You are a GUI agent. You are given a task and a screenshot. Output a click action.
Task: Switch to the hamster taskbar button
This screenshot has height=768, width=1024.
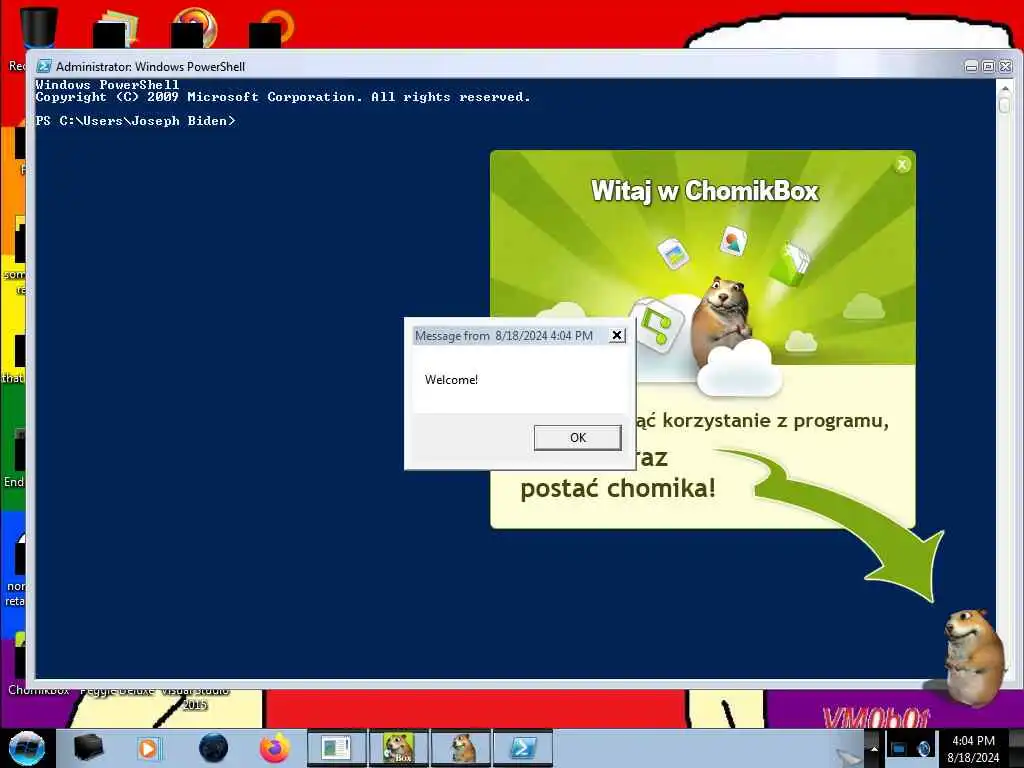pos(460,748)
